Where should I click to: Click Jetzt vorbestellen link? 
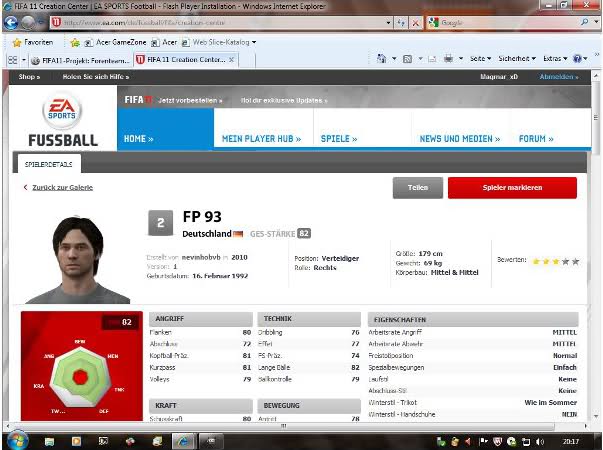point(190,100)
